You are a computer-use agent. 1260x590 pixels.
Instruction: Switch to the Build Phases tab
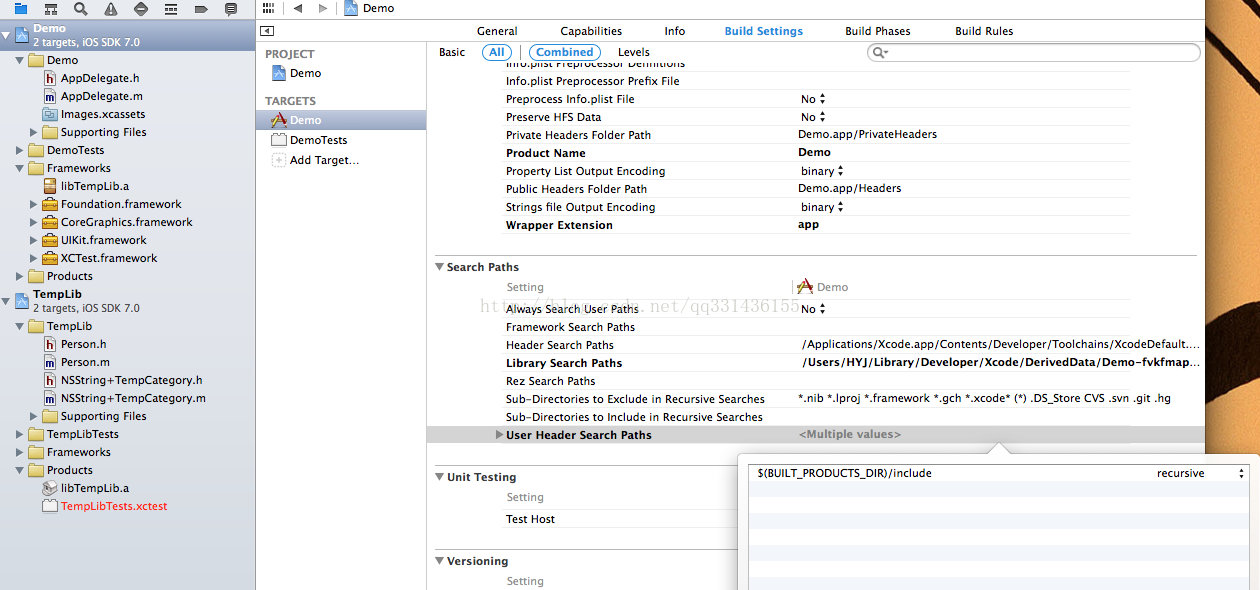tap(878, 31)
